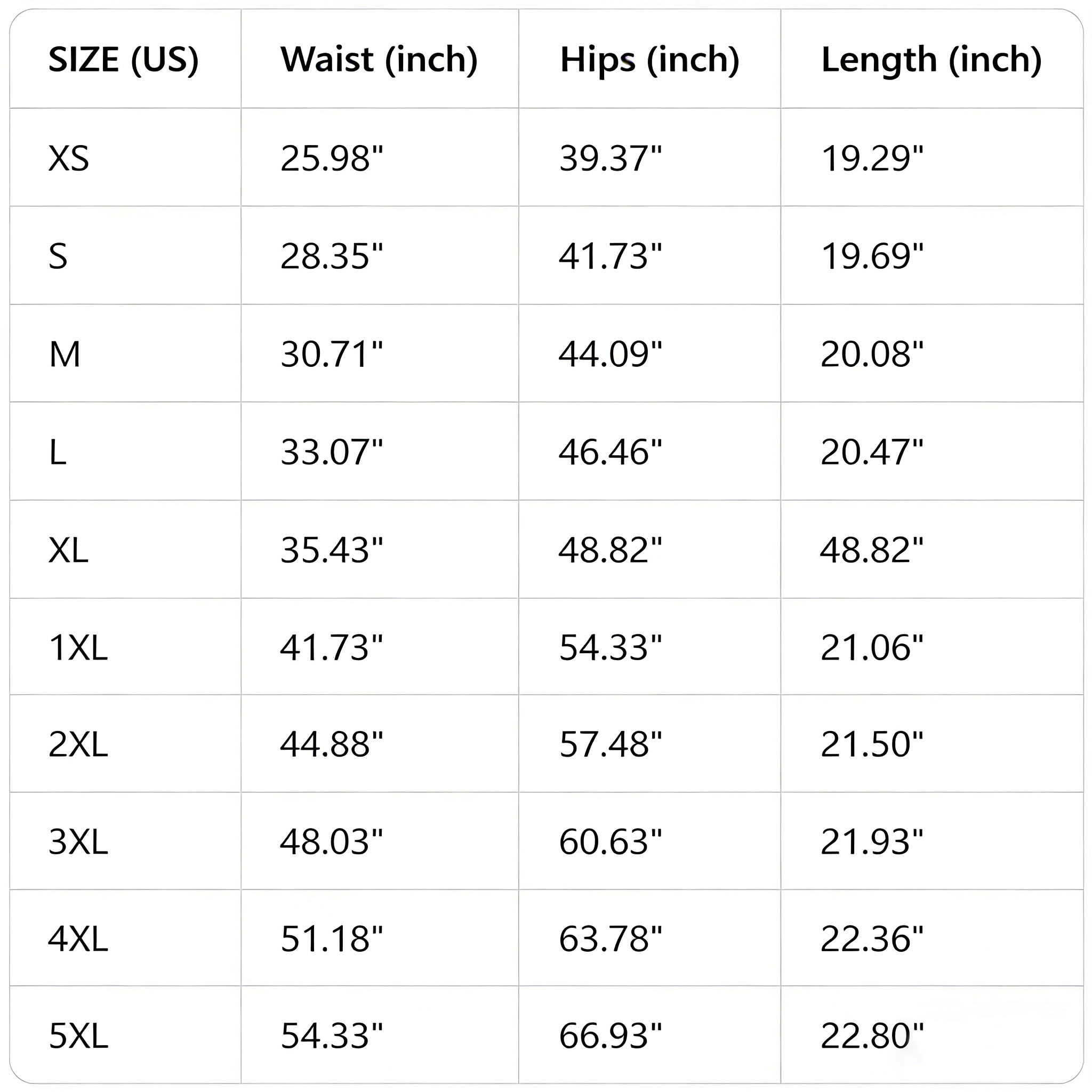Image resolution: width=1092 pixels, height=1092 pixels.
Task: Select the 48.82" length value in XL row
Action: 871,549
